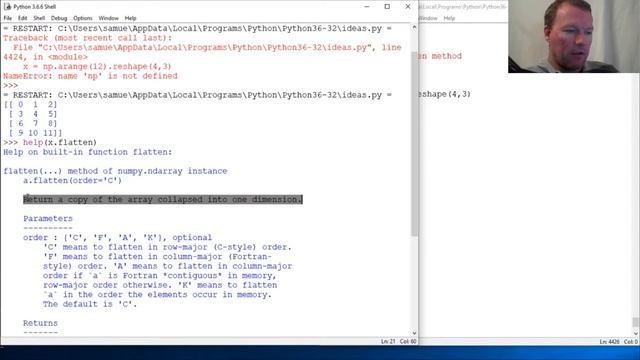Screen dimensions: 640x360
Task: Click the 'flatten(...) method of numpy.ndarray instance' line
Action: coord(115,171)
